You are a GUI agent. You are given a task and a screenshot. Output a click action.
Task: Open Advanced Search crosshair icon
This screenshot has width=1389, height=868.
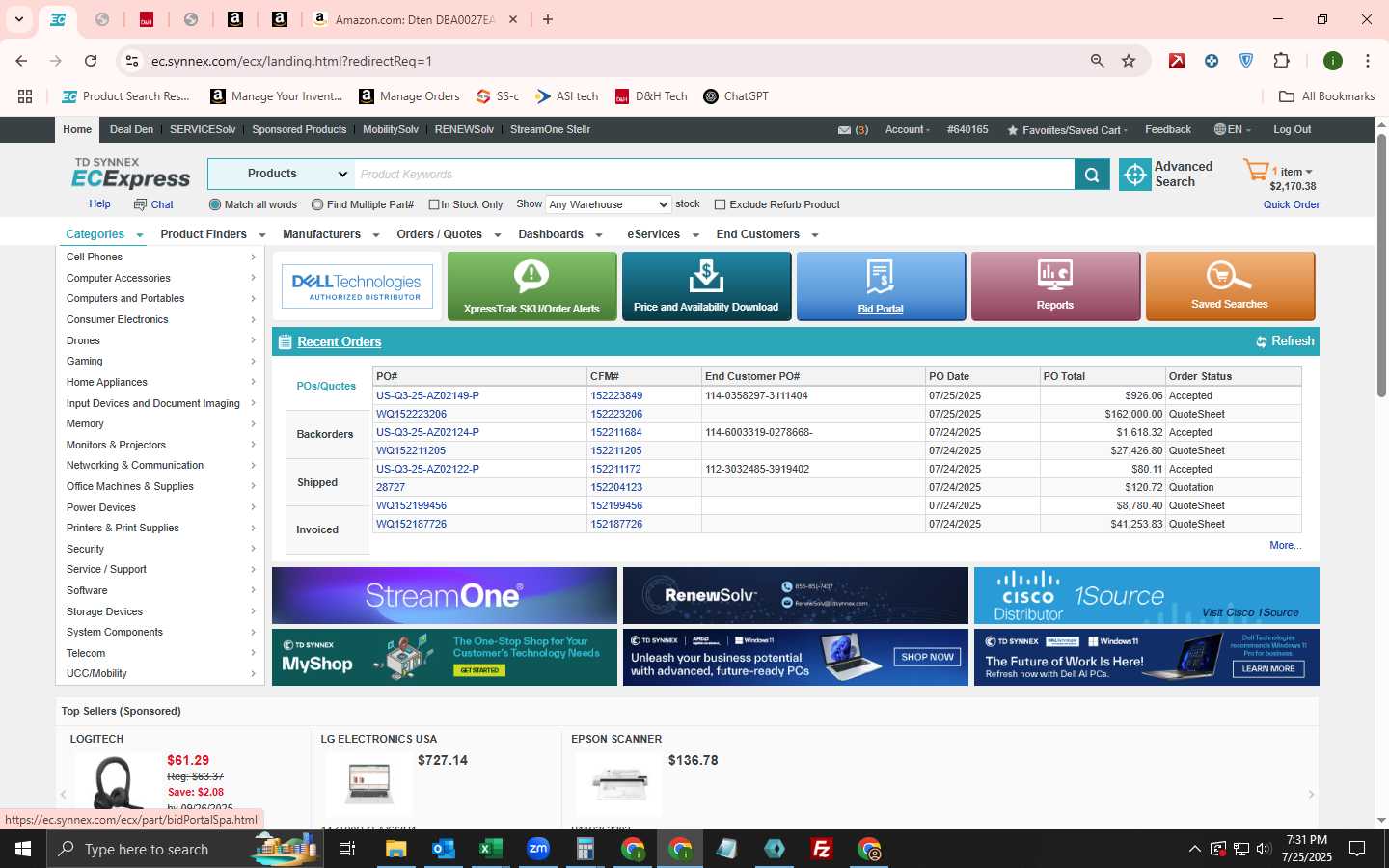click(1135, 175)
